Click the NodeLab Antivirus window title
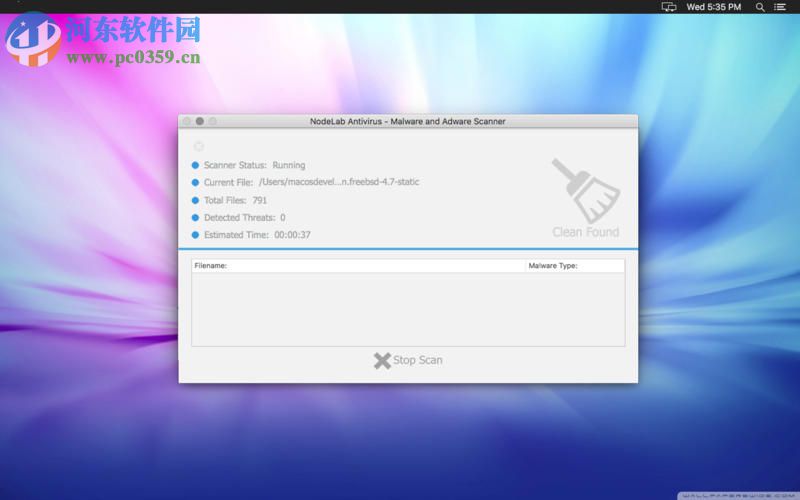The image size is (800, 500). coord(408,121)
